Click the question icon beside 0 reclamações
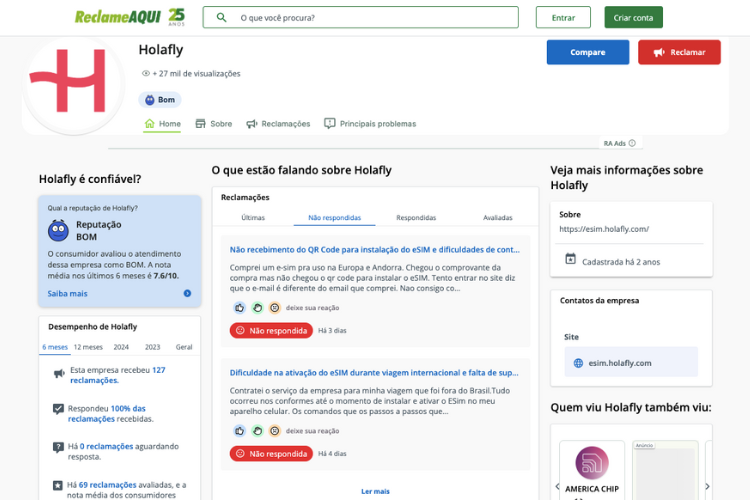Viewport: 750px width, 500px height. (58, 448)
